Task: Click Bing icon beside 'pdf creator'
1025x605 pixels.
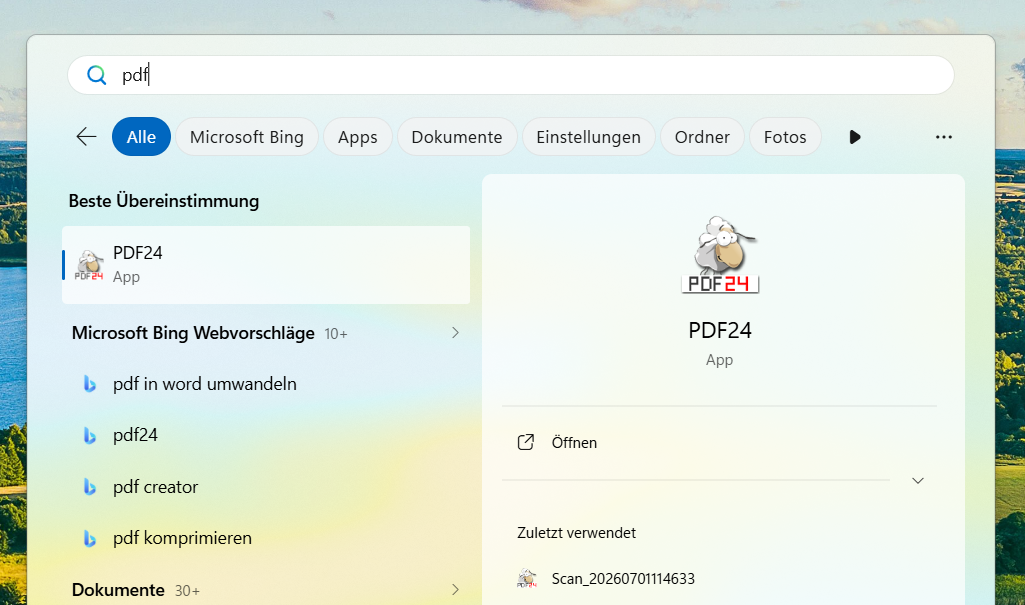Action: click(x=90, y=487)
